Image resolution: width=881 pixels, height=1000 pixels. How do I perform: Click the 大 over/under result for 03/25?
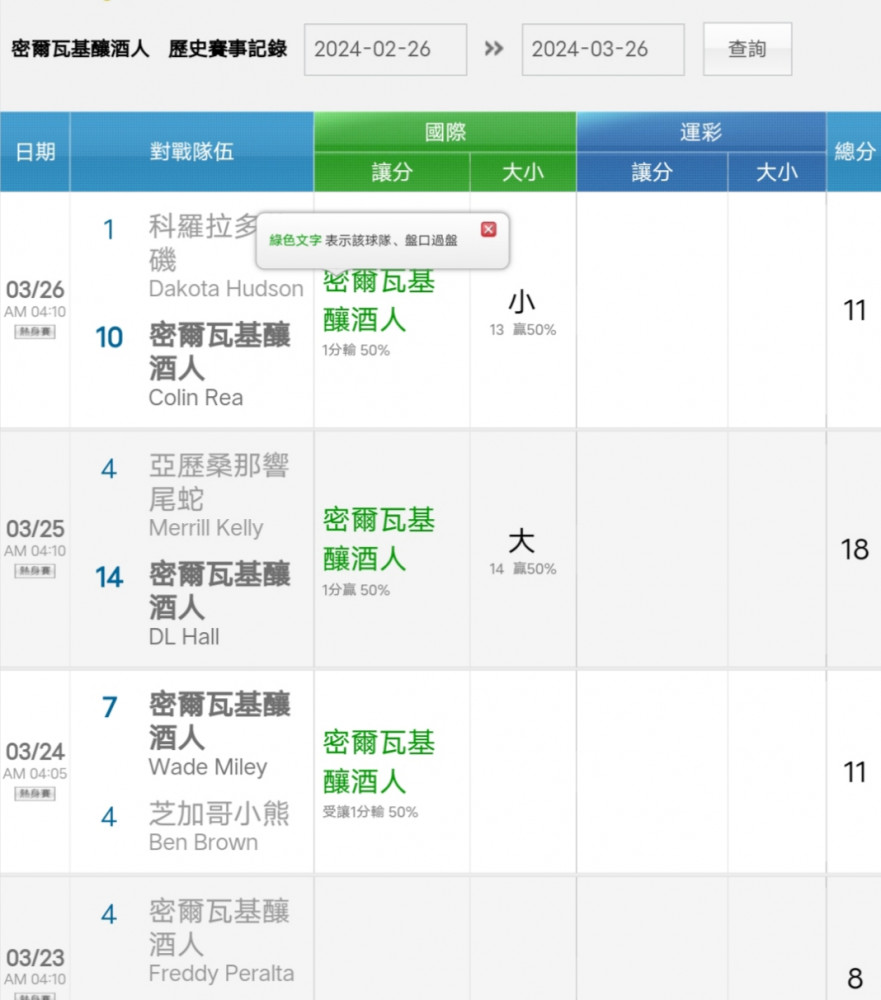(x=522, y=541)
